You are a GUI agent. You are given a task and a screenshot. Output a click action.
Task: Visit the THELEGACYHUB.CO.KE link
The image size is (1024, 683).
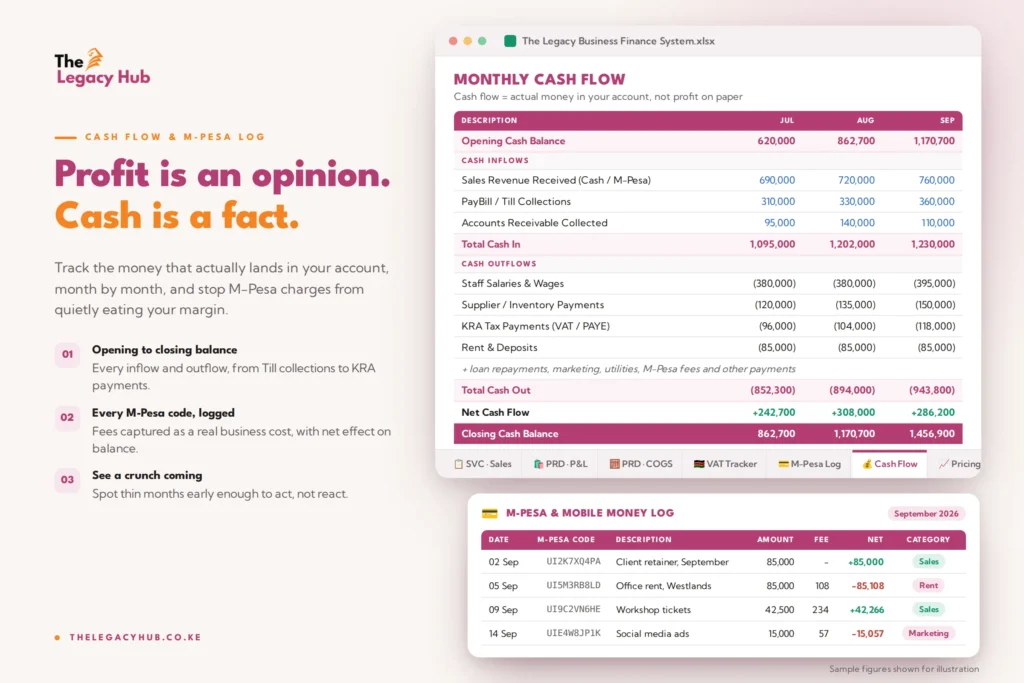135,637
